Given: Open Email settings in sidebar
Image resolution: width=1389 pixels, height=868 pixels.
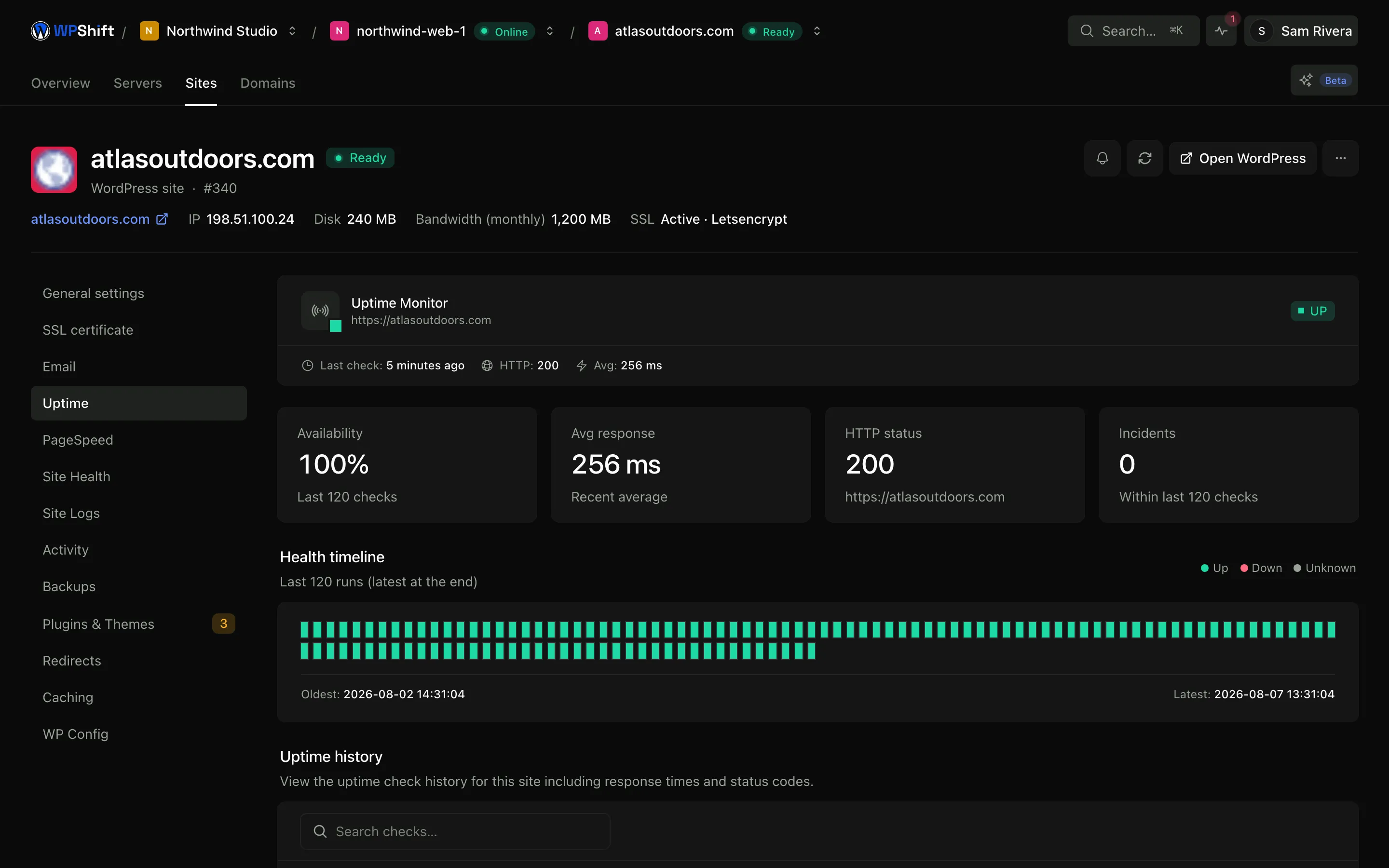Looking at the screenshot, I should pos(139,367).
